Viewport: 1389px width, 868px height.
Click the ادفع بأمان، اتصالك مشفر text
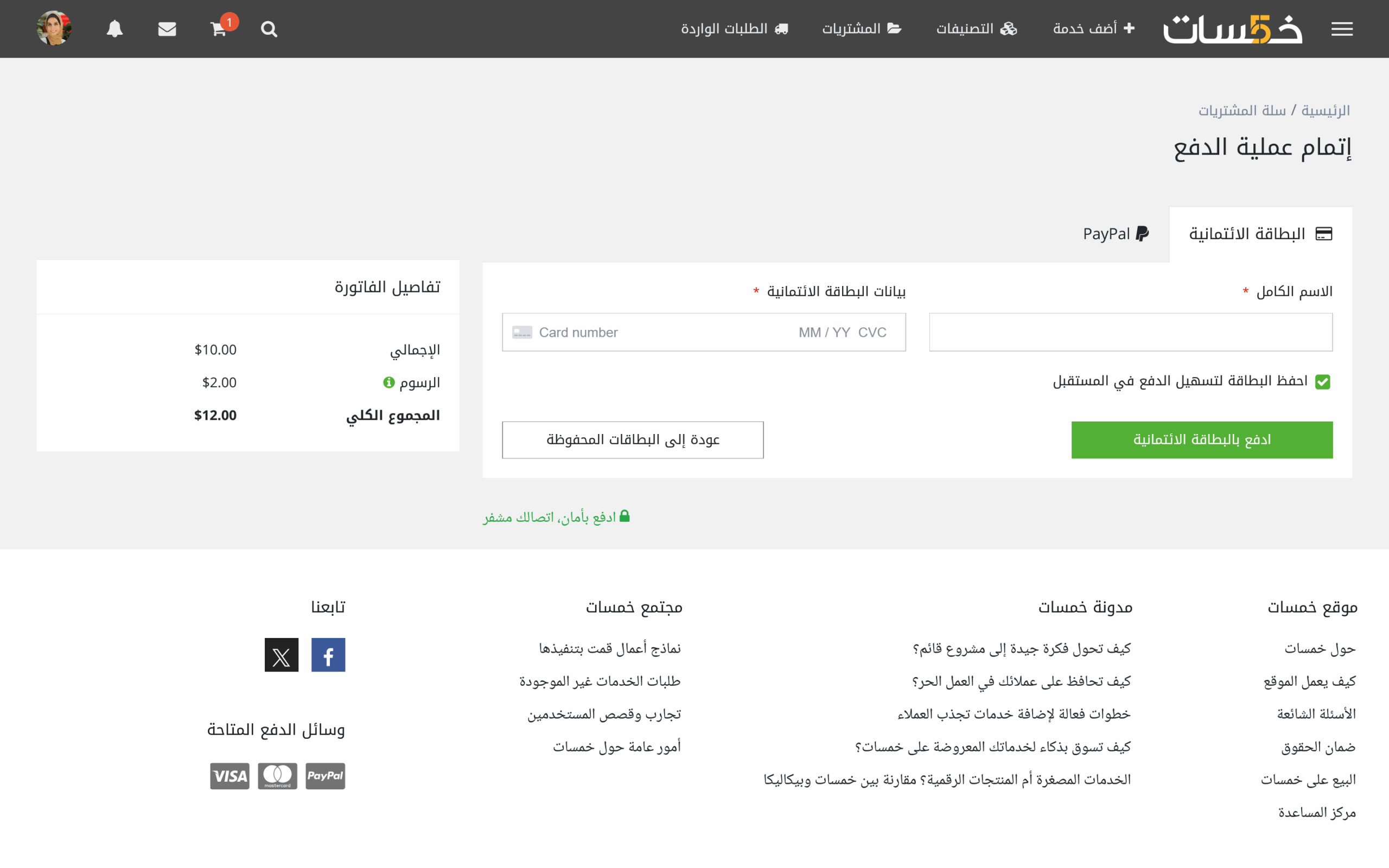(549, 517)
